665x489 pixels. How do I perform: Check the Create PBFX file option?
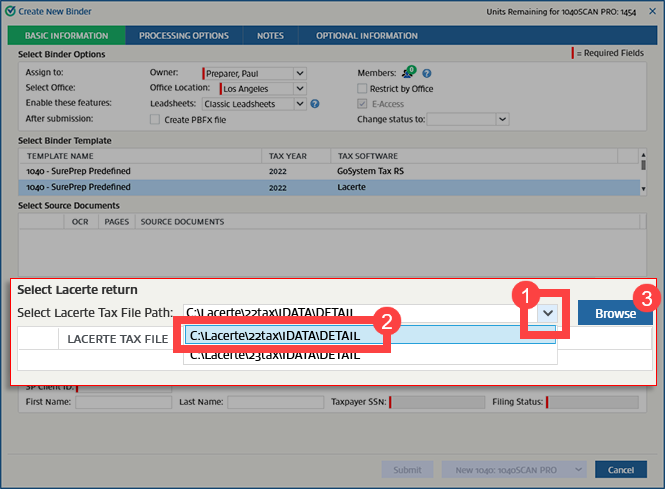pos(154,119)
